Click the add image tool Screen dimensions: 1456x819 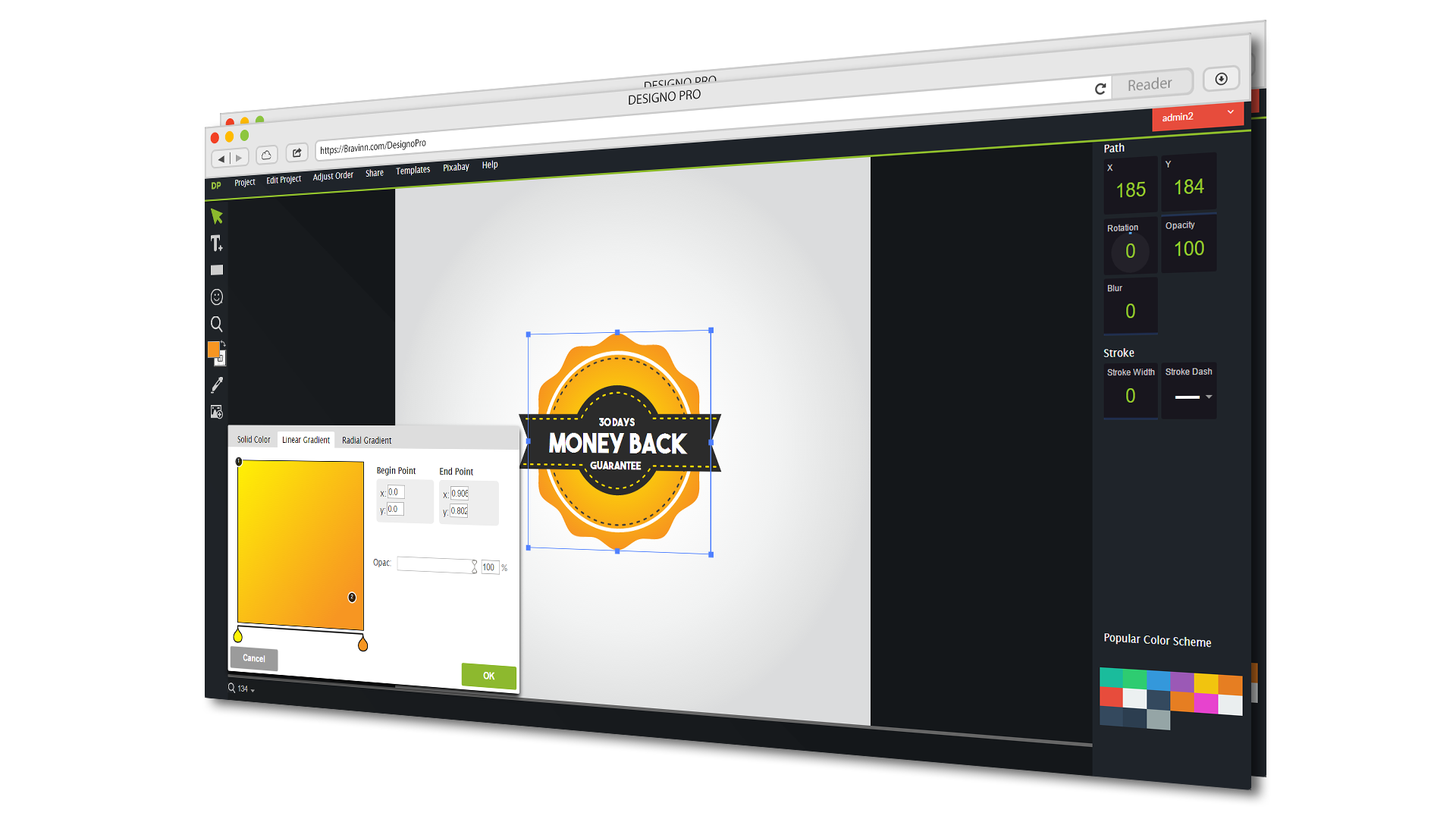tap(217, 412)
